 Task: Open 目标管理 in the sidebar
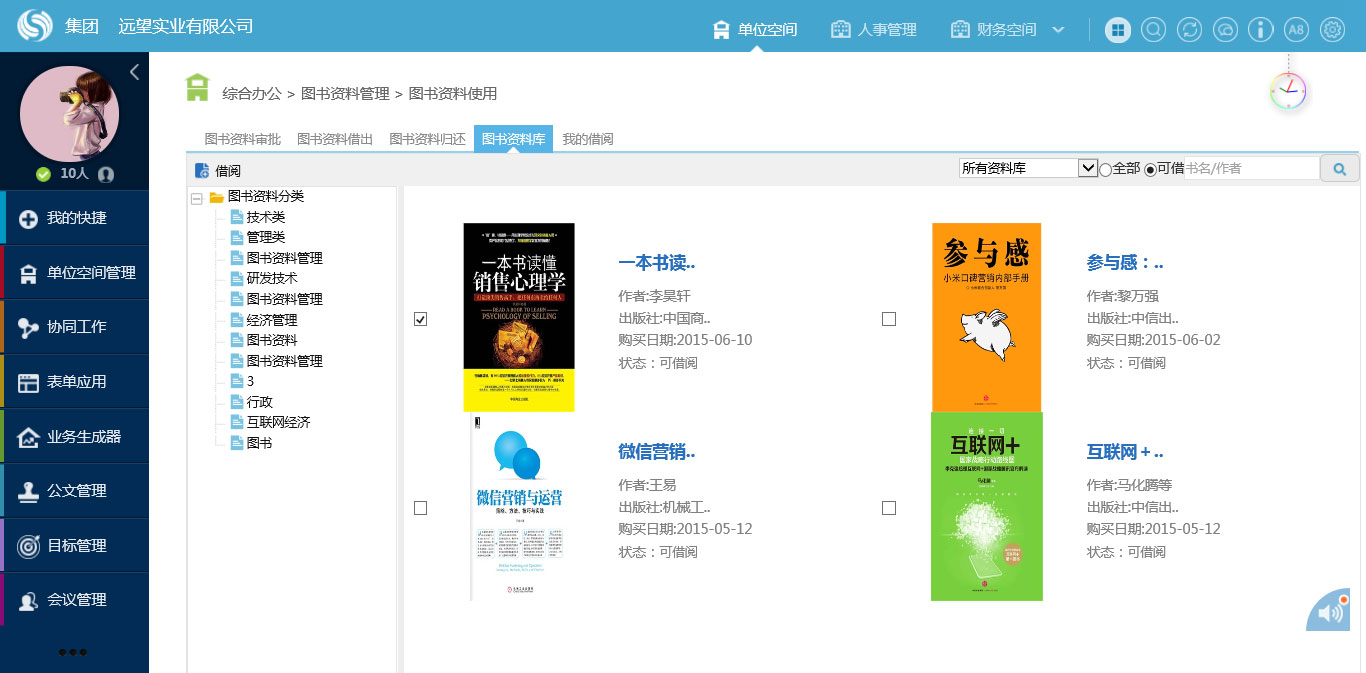pyautogui.click(x=74, y=545)
